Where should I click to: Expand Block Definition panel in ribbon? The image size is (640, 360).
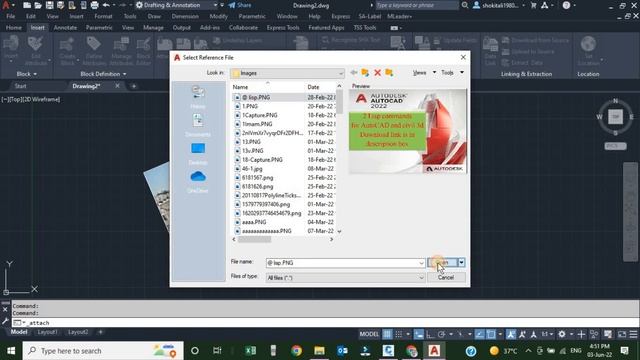[104, 74]
